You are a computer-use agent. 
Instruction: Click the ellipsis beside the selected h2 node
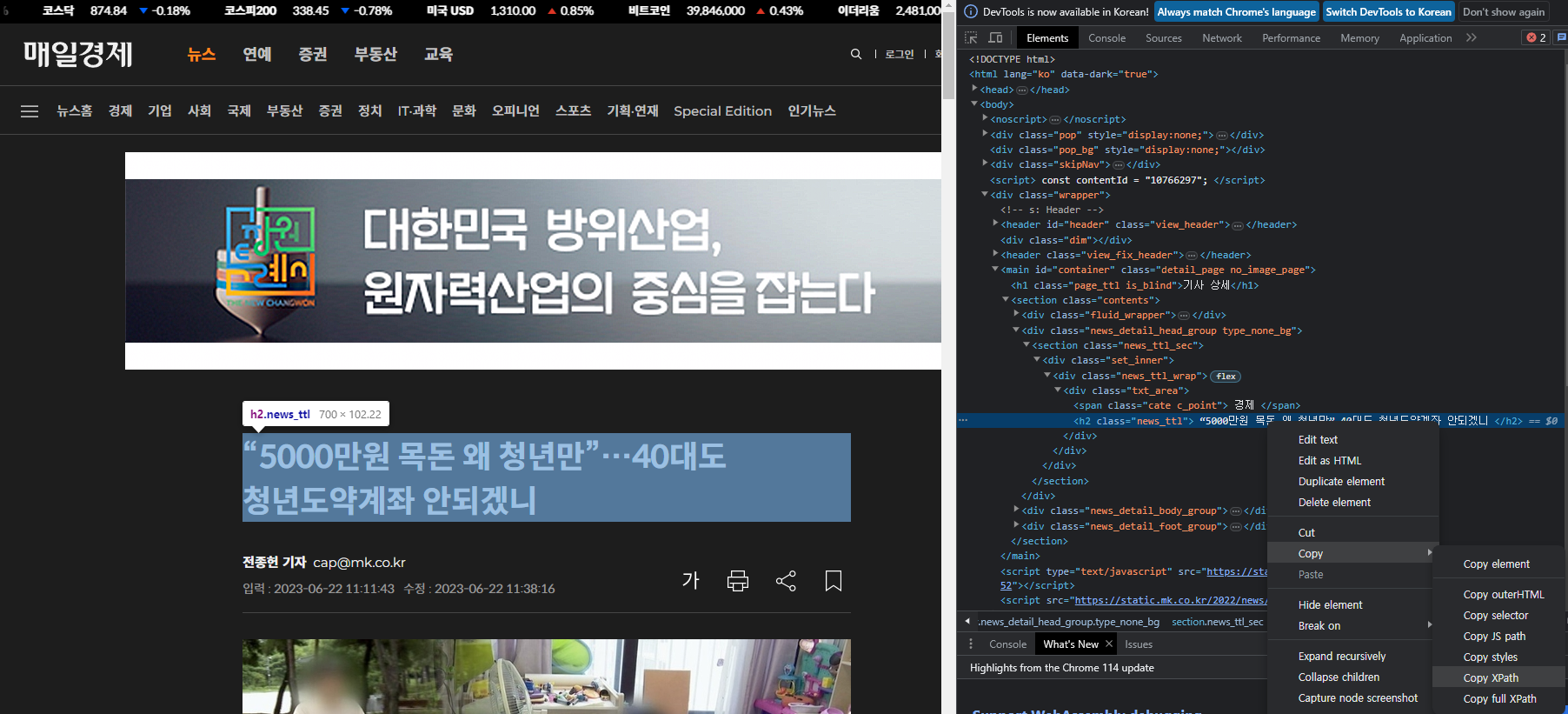[x=963, y=420]
